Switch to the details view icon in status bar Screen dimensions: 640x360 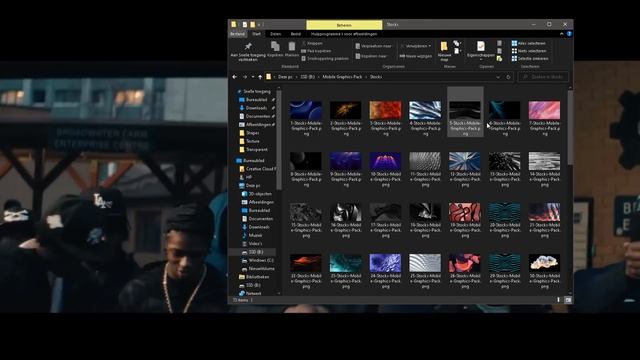[x=558, y=300]
